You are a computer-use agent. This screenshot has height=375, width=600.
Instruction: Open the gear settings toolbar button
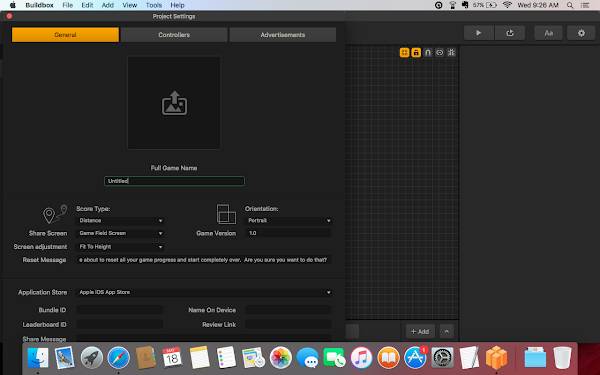coord(581,33)
